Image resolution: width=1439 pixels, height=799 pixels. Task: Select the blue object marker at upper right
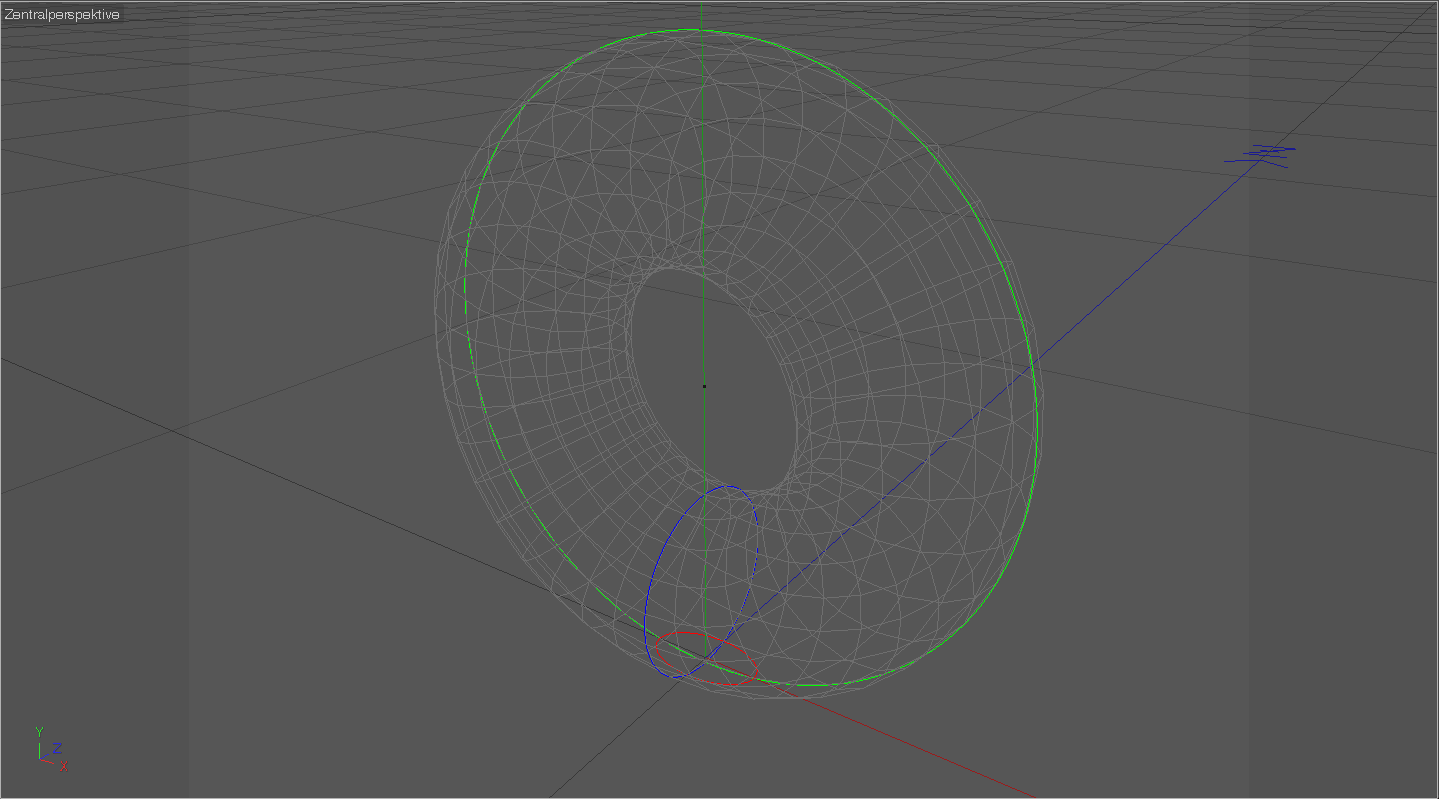point(1262,153)
